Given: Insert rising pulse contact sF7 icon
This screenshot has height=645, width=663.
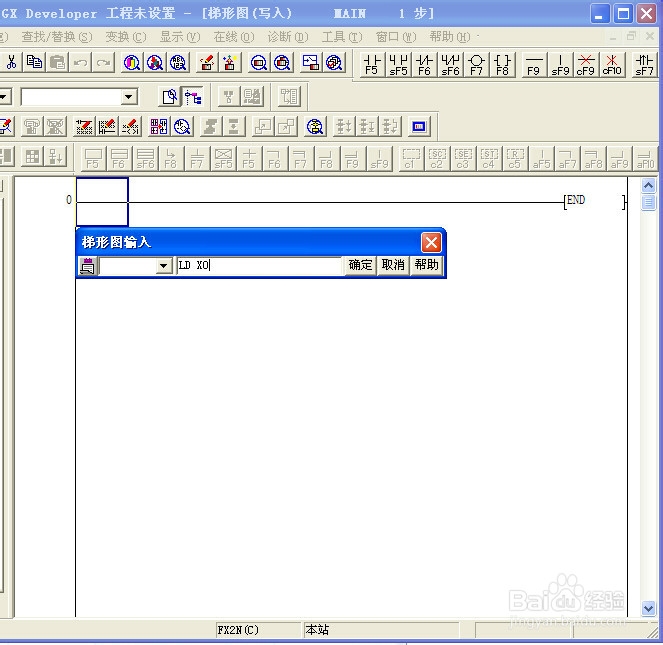Looking at the screenshot, I should 644,65.
